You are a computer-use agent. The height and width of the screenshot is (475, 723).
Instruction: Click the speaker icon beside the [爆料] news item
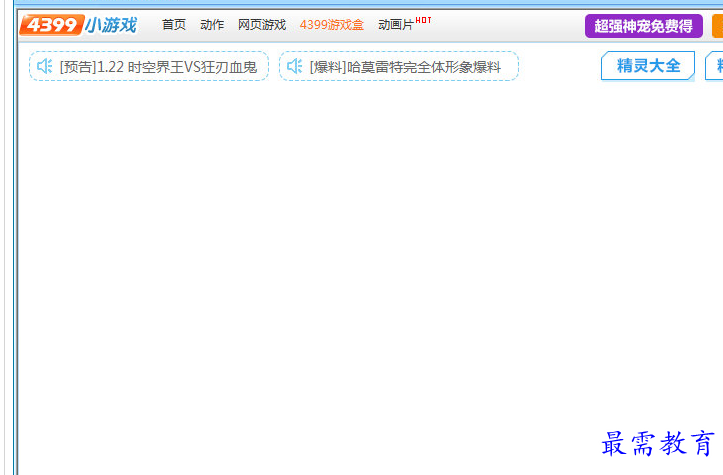(x=295, y=66)
